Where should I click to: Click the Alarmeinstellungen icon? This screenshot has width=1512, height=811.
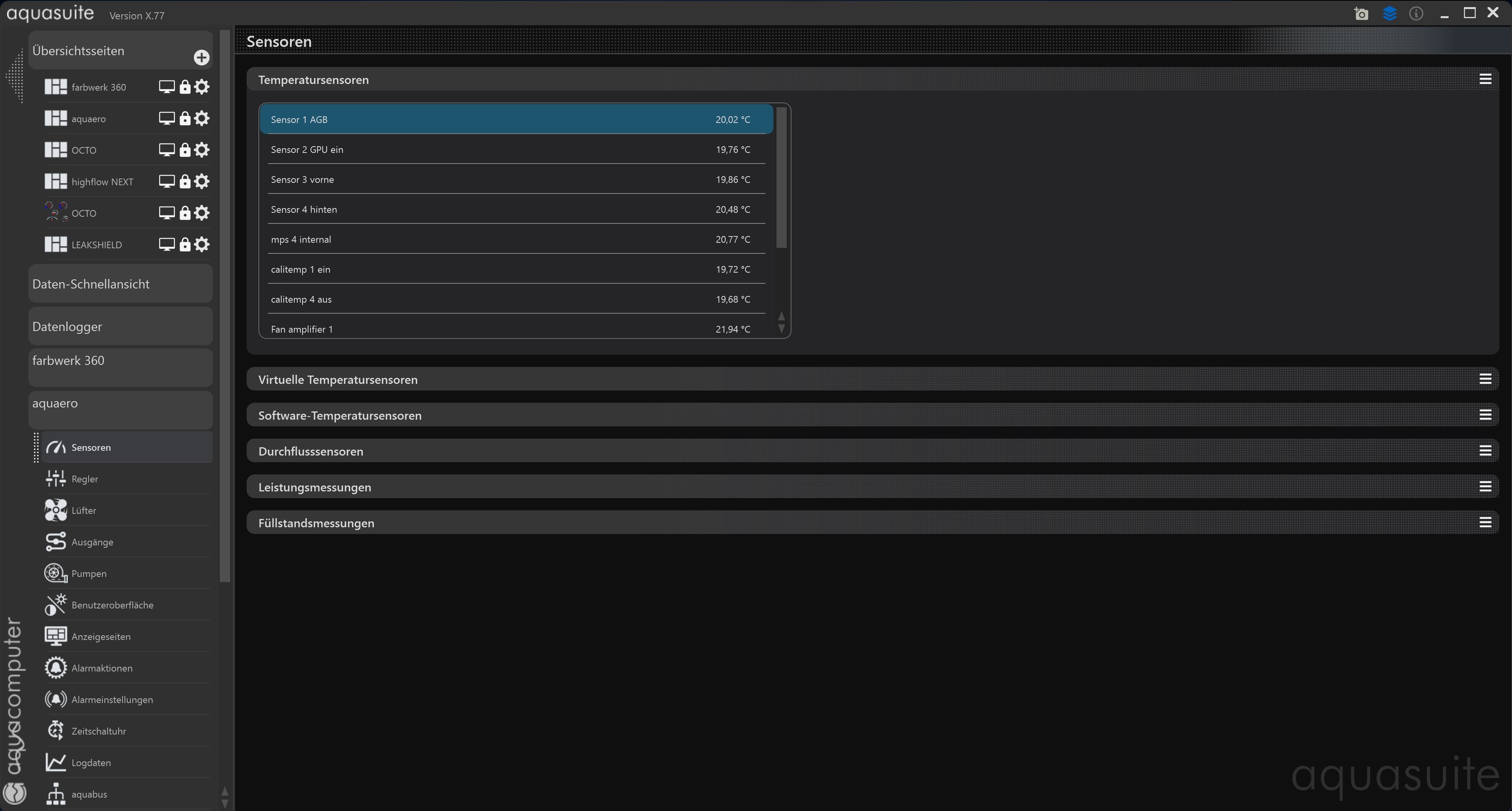[56, 699]
